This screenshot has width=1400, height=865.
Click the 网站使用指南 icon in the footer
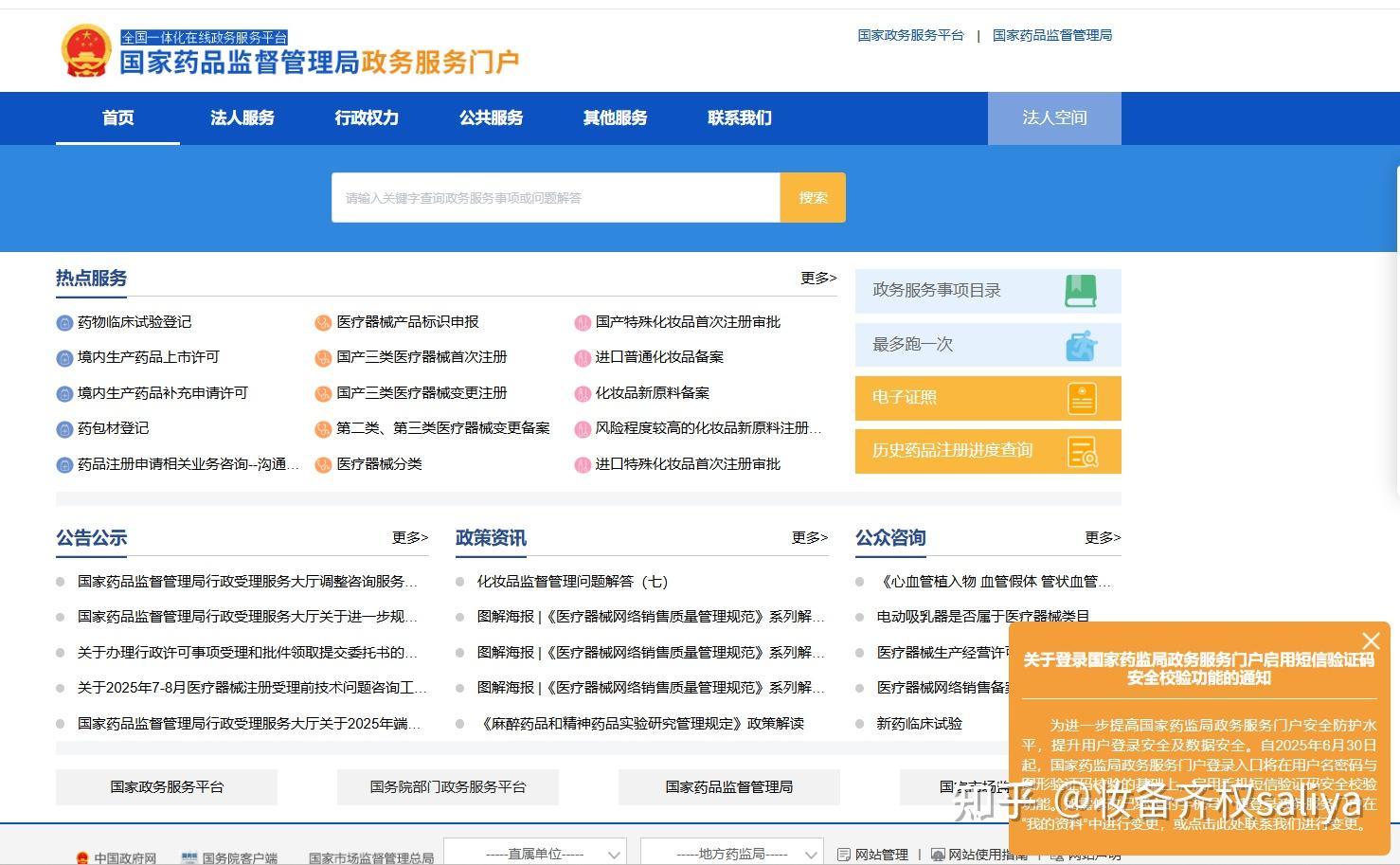click(938, 855)
